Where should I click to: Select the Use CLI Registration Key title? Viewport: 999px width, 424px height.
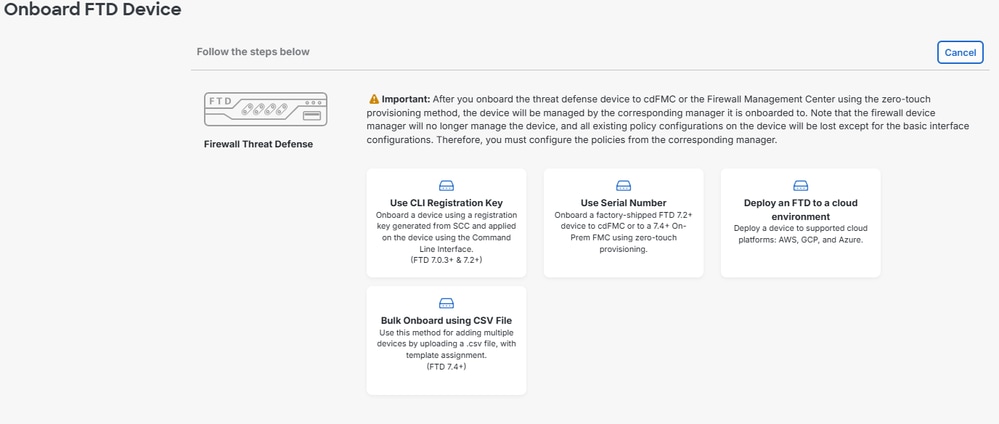point(446,203)
